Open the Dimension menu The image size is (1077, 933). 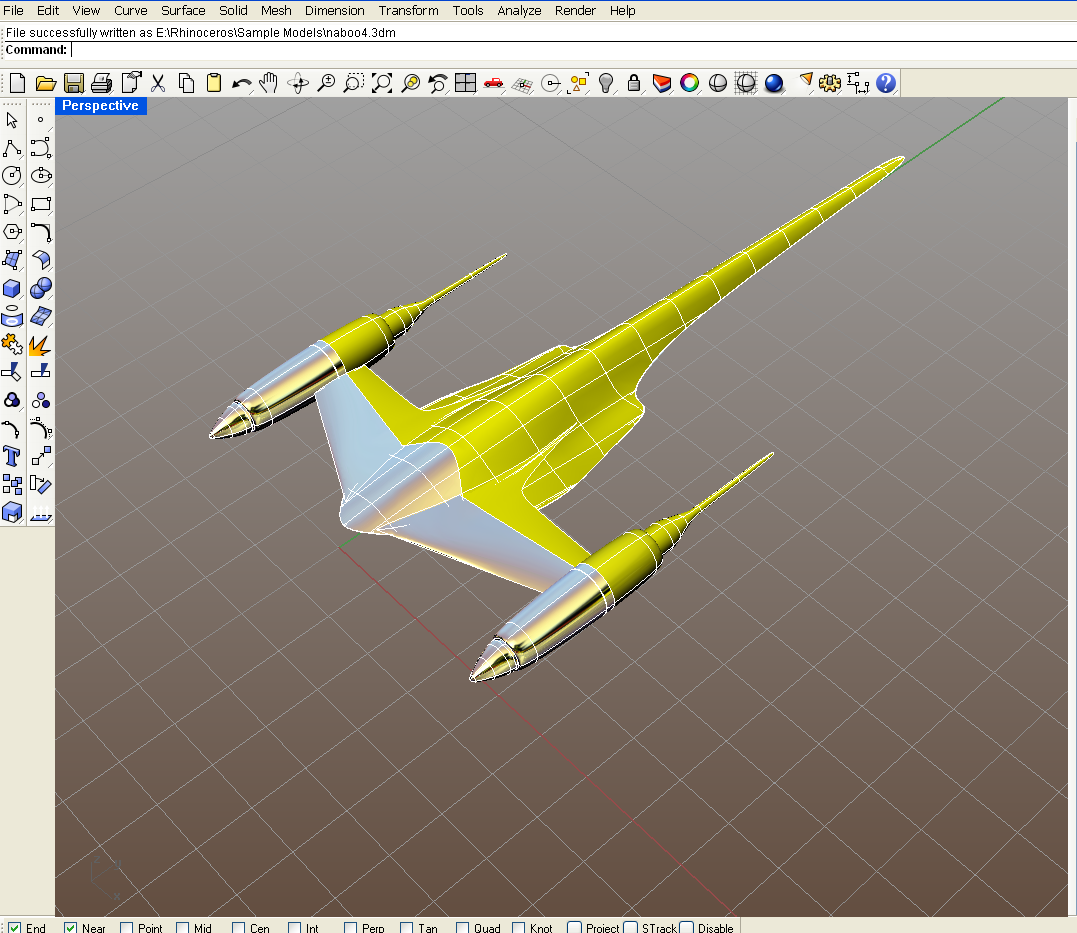pyautogui.click(x=335, y=10)
